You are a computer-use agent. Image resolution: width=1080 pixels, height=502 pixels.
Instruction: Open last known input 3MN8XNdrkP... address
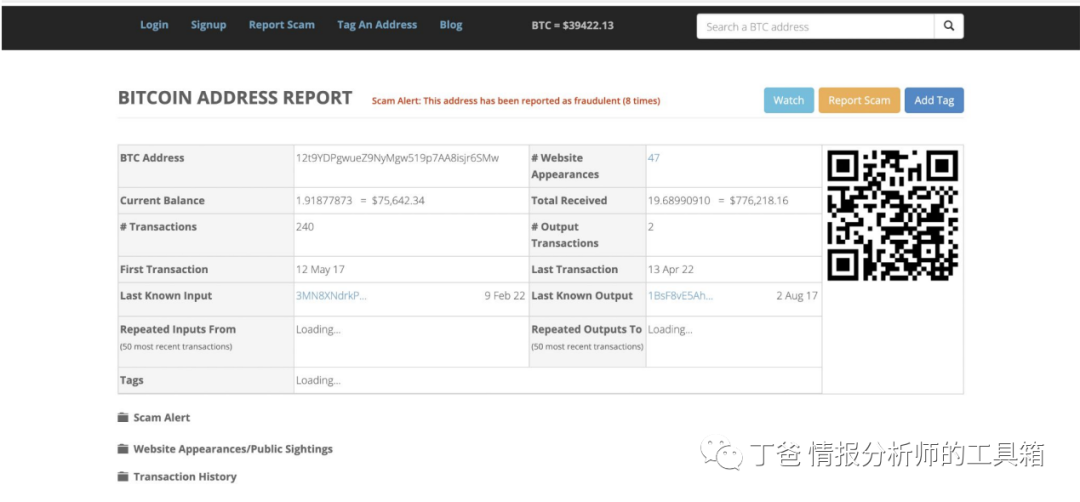[x=331, y=295]
